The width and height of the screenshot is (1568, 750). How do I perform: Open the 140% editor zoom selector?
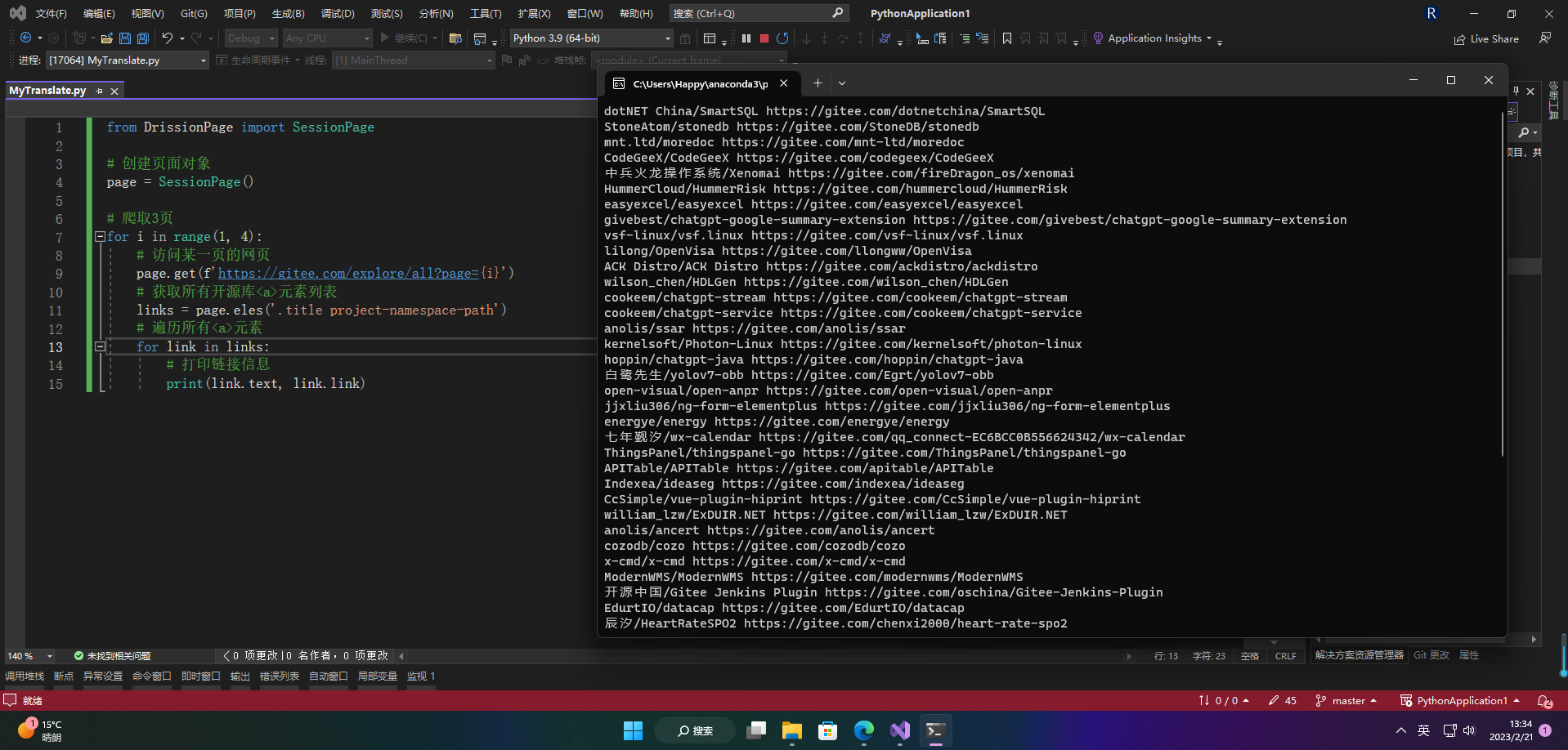click(x=29, y=655)
